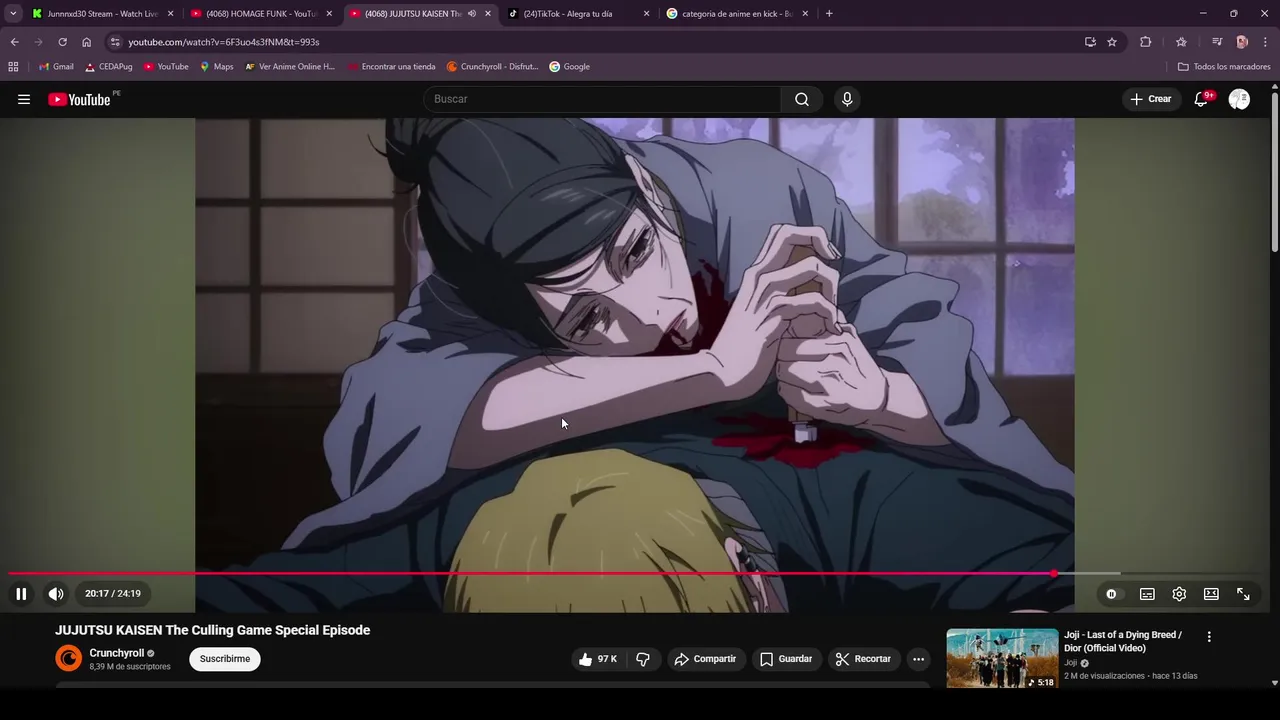This screenshot has width=1280, height=720.
Task: Open the browser three-dot menu
Action: [1266, 42]
